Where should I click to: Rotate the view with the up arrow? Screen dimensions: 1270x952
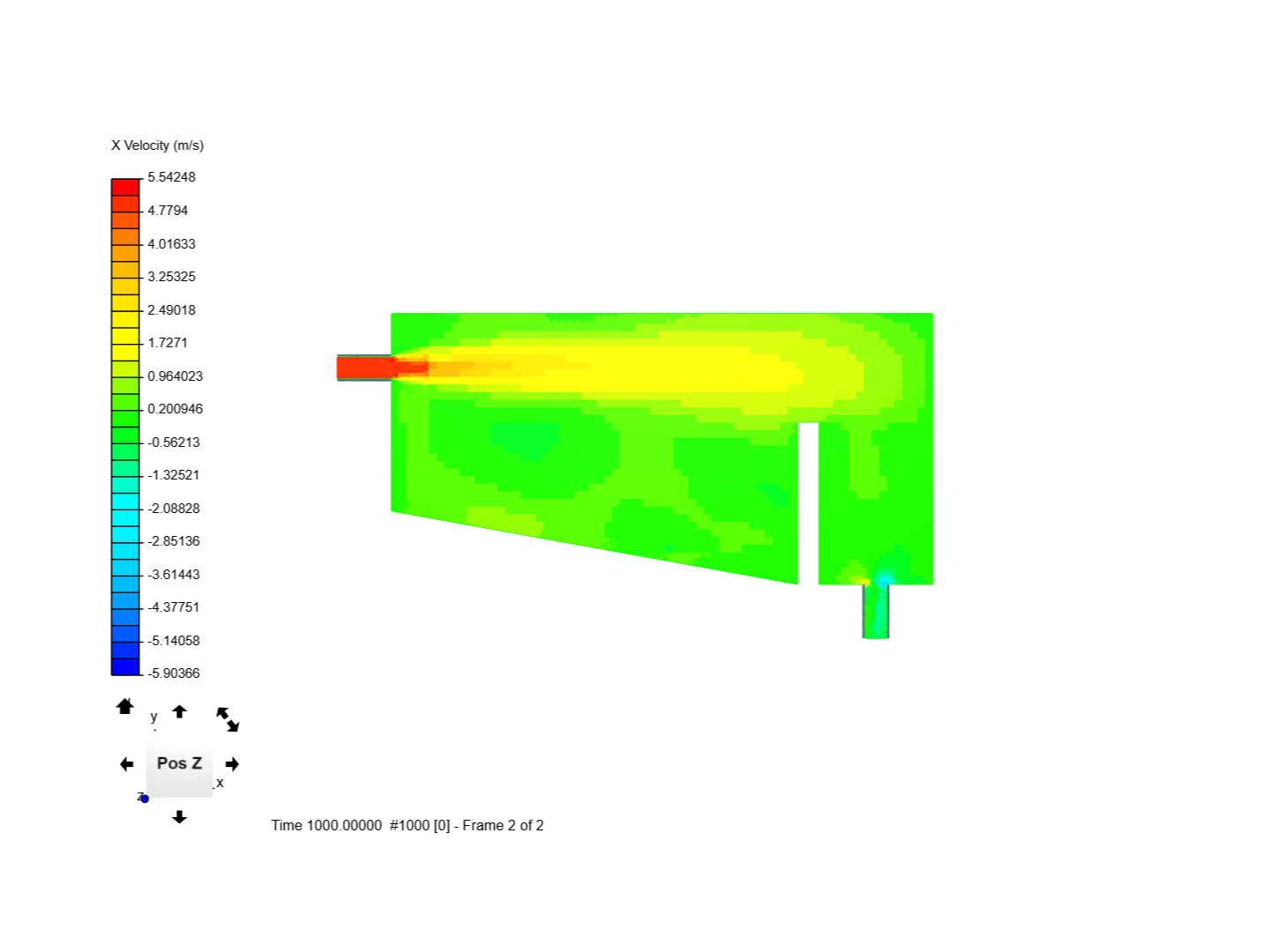[179, 711]
